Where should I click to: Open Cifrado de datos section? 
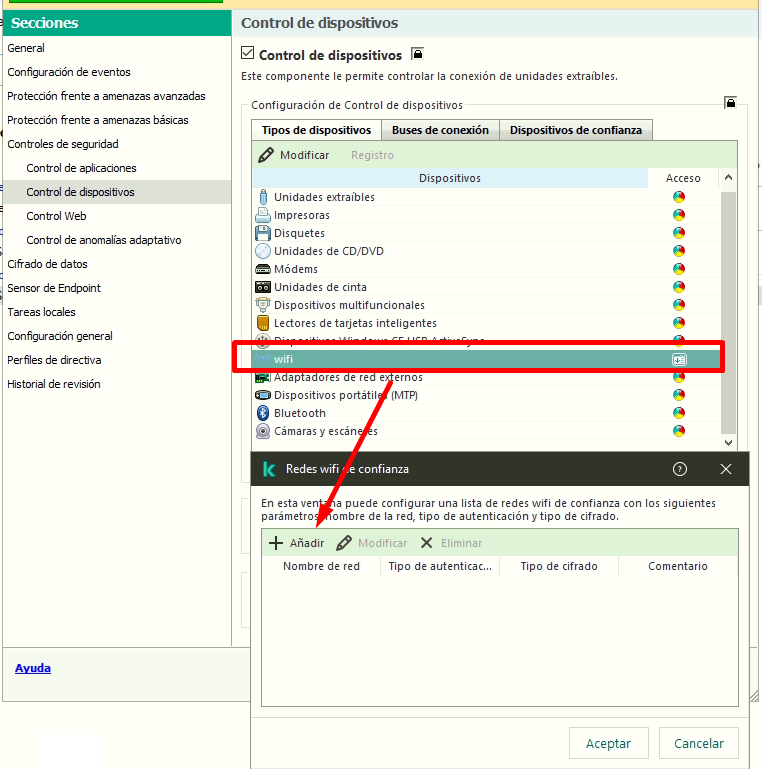click(x=47, y=264)
